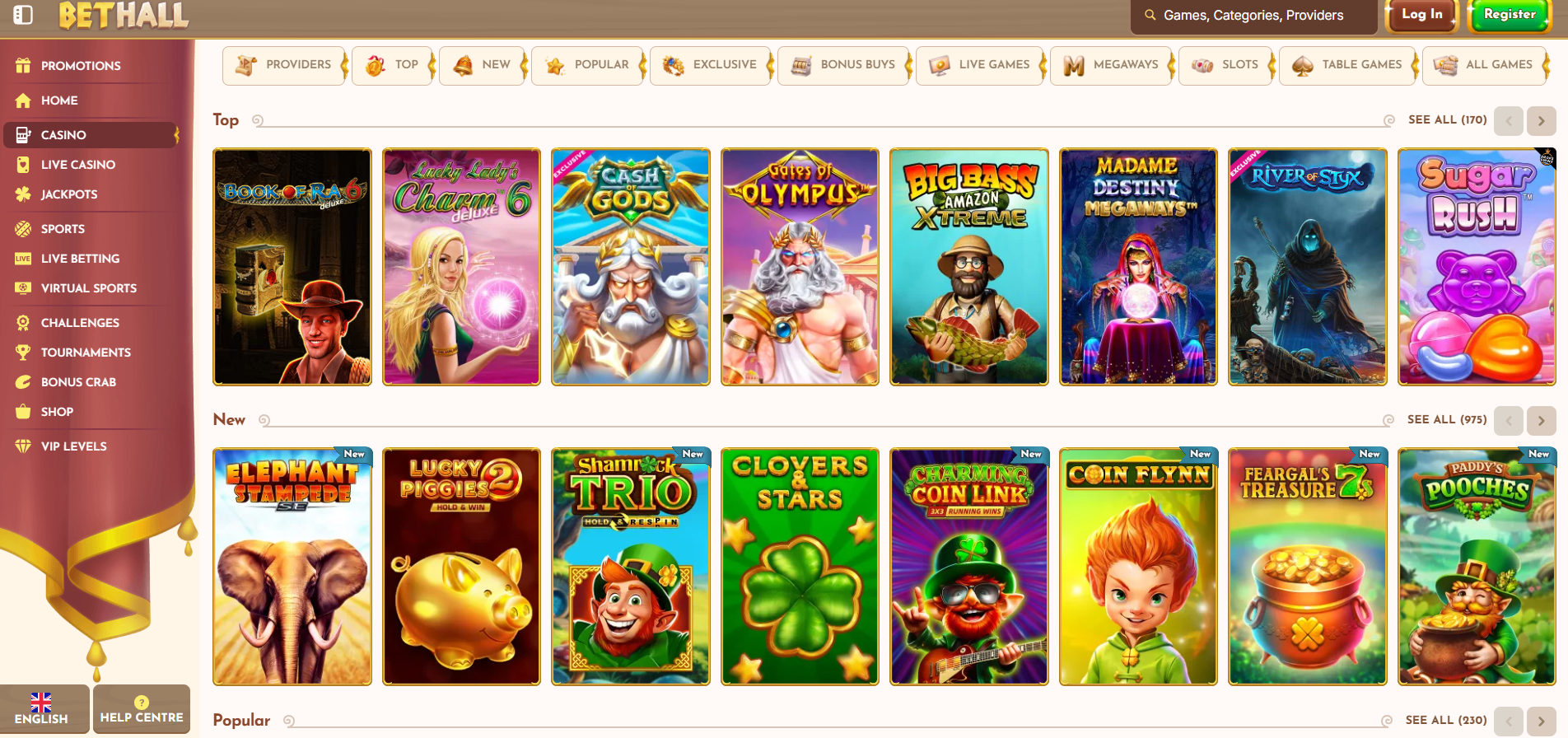
Task: Open Big Bass Amazon Xtreme game
Action: pos(969,267)
